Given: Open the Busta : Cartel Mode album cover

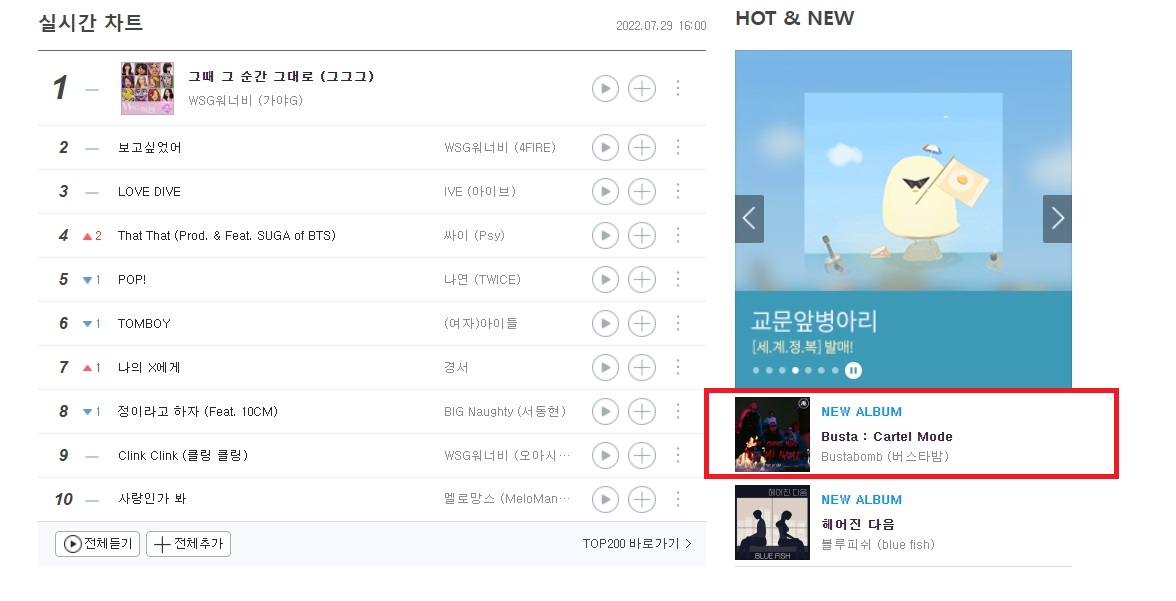Looking at the screenshot, I should click(x=772, y=434).
